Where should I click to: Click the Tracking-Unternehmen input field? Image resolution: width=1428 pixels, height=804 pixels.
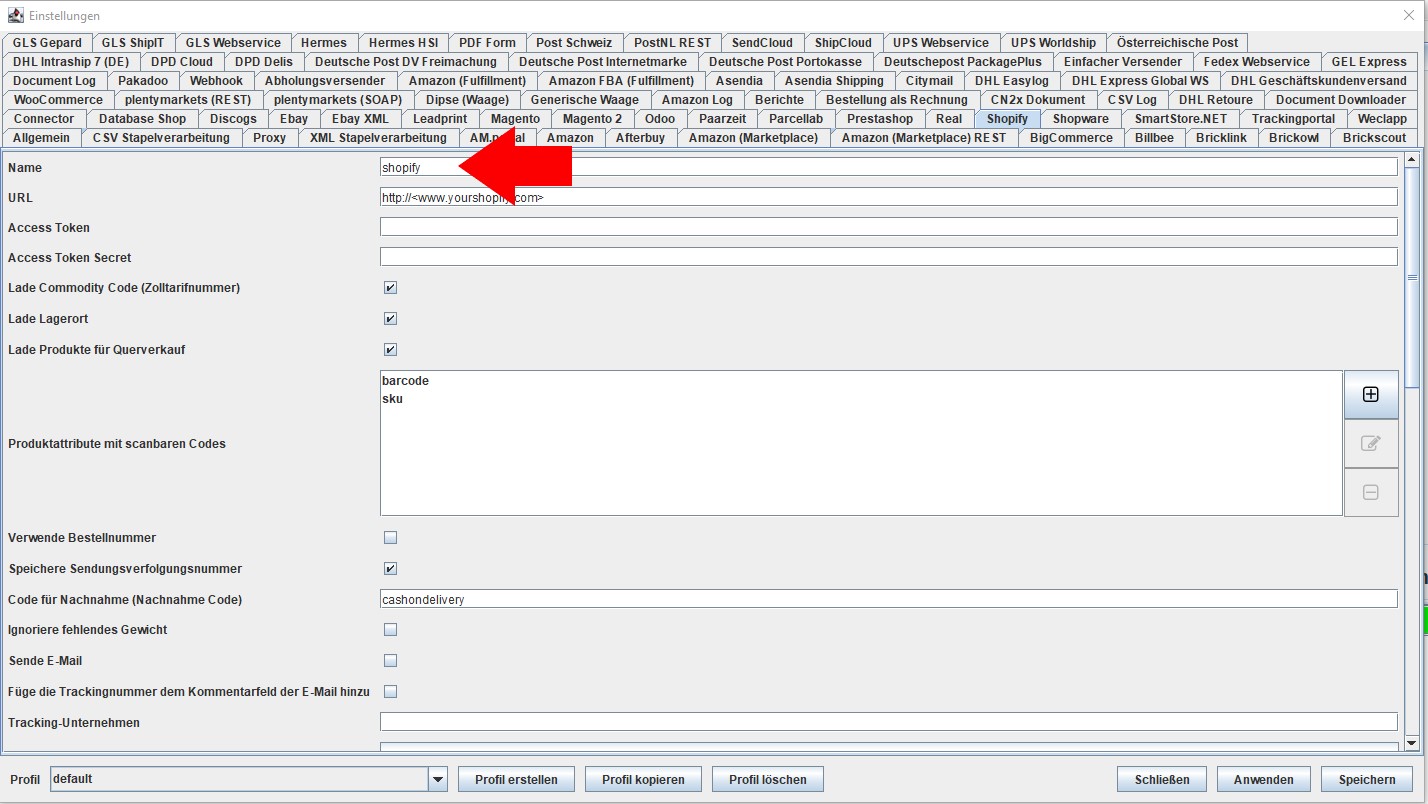point(889,722)
